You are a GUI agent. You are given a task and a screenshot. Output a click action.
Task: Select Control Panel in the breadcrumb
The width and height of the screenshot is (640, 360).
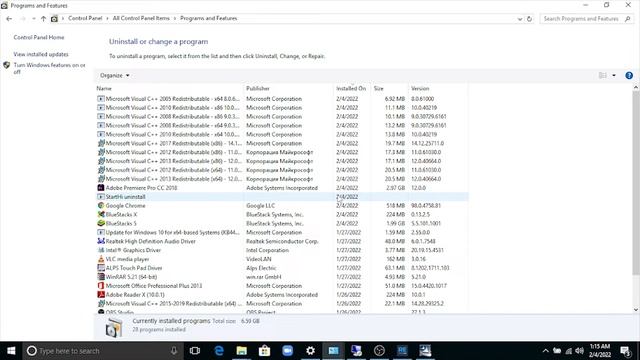coord(85,18)
